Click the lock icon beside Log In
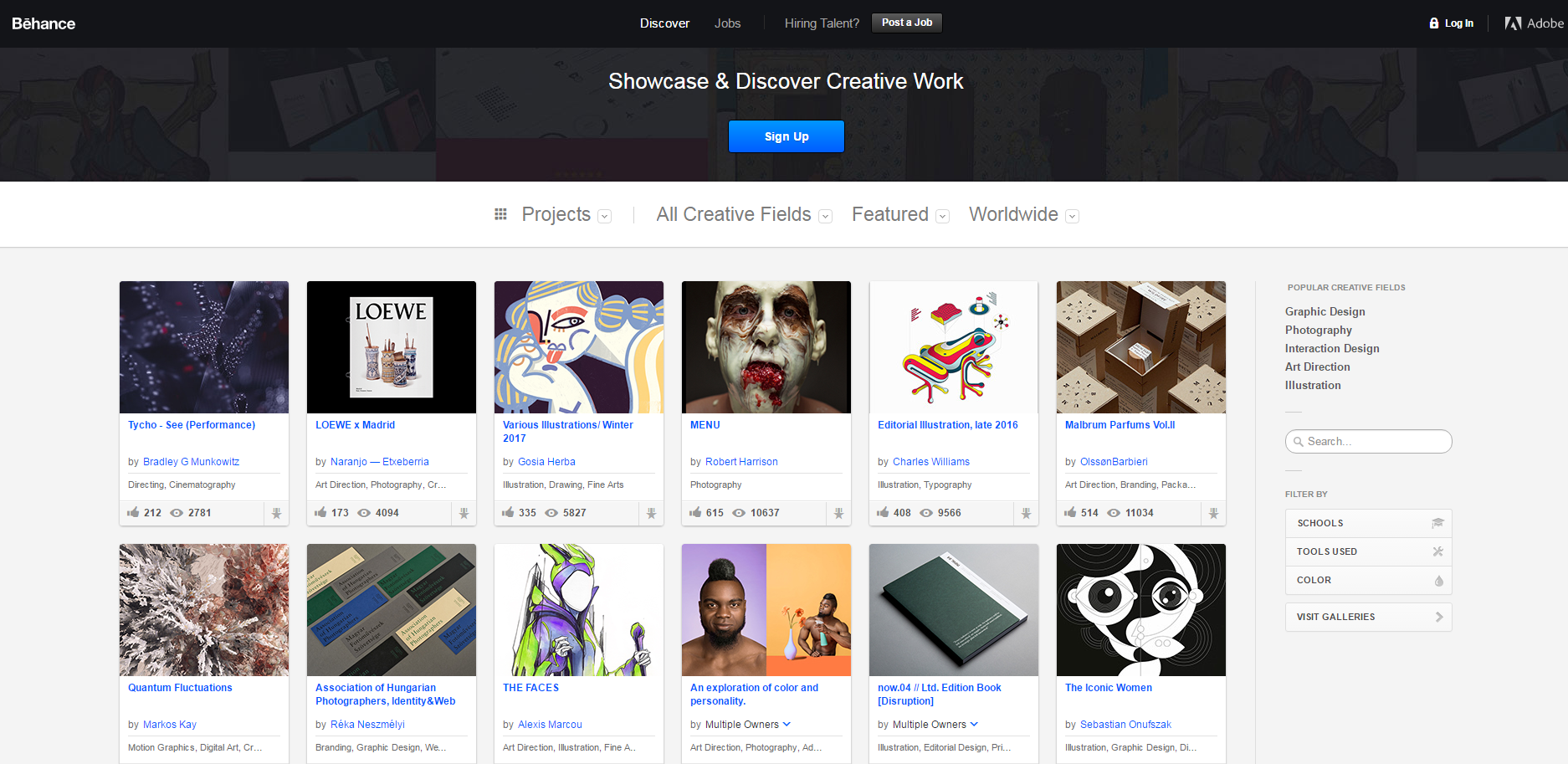The width and height of the screenshot is (1568, 764). click(x=1434, y=23)
